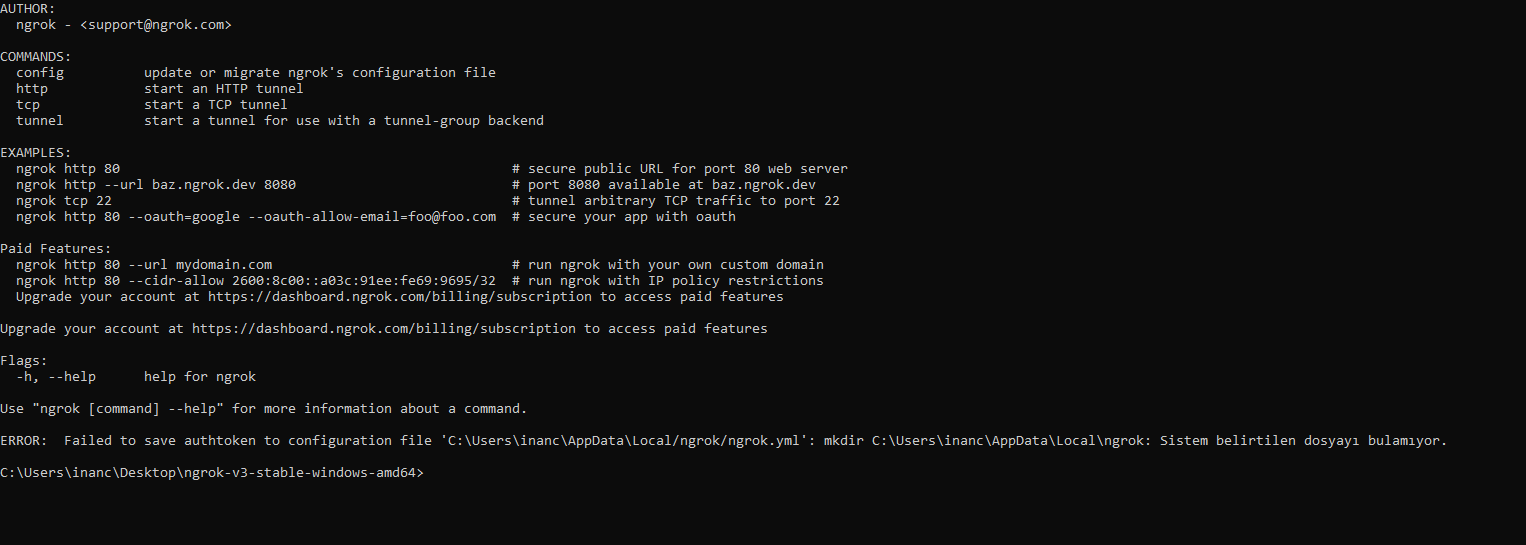Click the EXAMPLES section heading
The image size is (1526, 545).
[36, 153]
